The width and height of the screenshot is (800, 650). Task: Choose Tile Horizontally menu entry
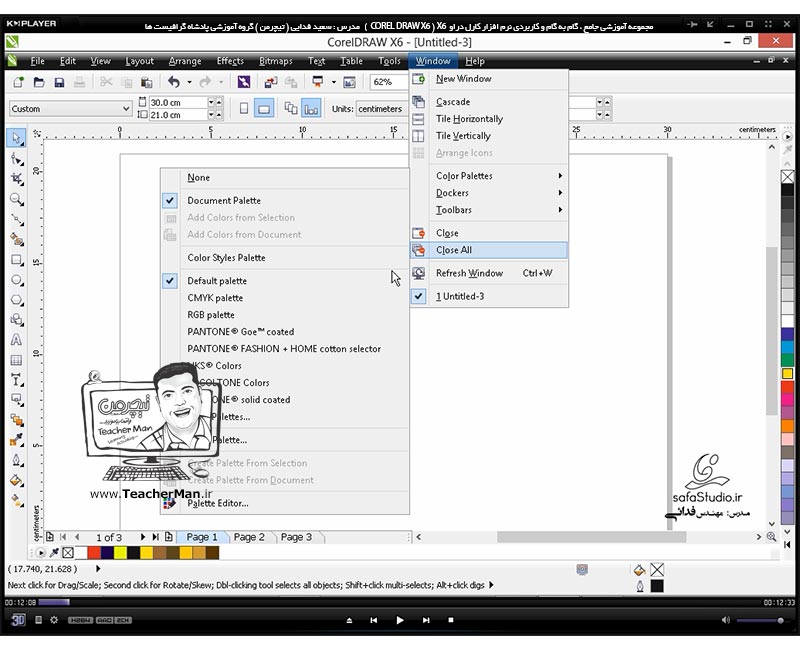pyautogui.click(x=489, y=119)
